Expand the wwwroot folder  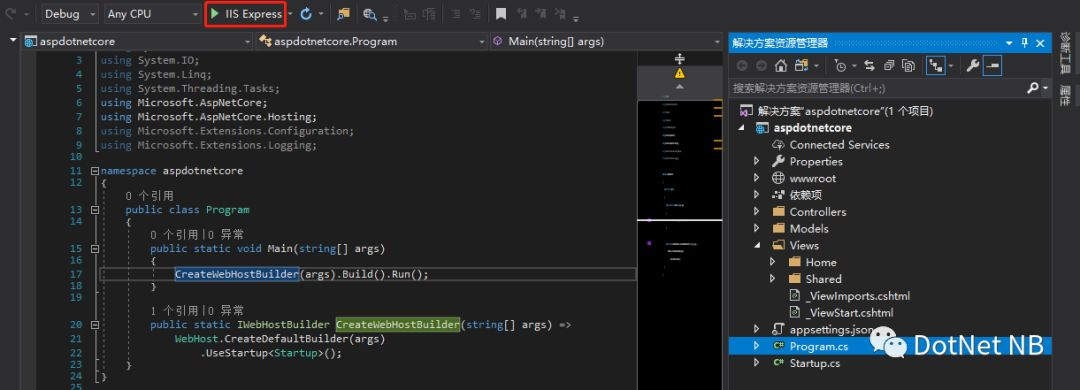(x=757, y=178)
